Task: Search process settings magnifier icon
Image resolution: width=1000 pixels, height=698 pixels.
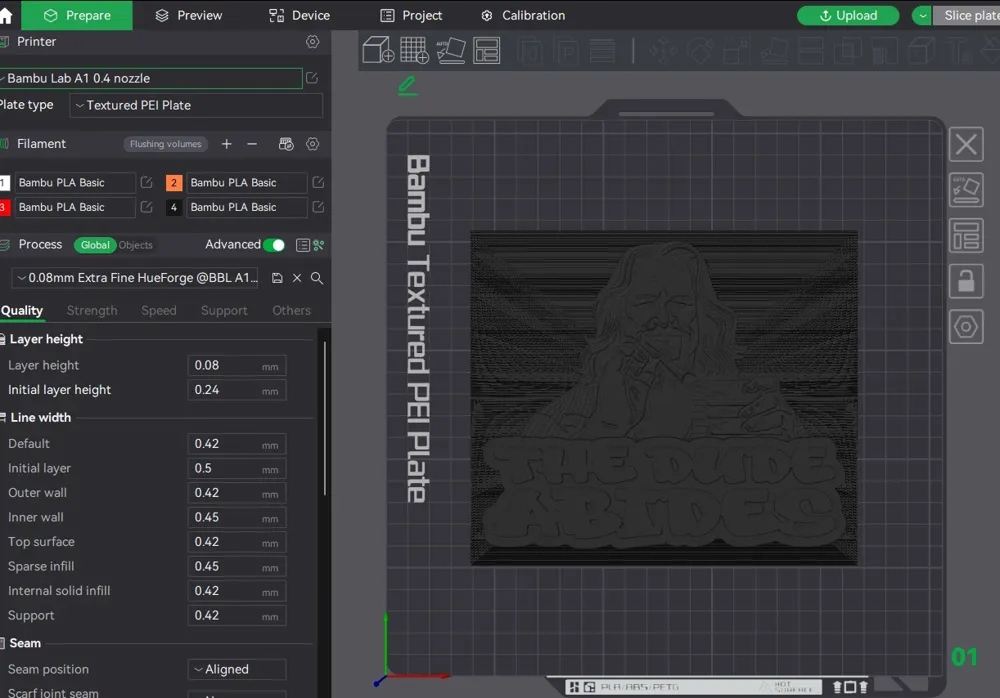Action: (317, 278)
